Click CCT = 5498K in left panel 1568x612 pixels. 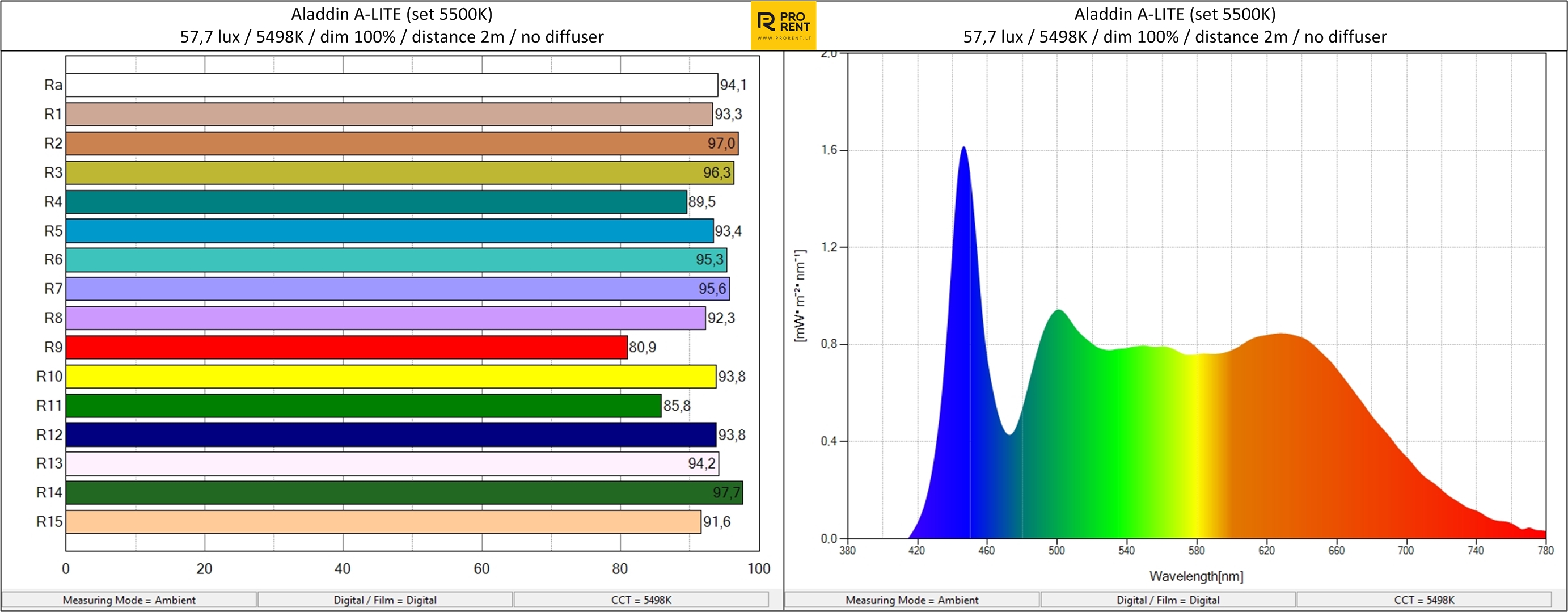coord(641,601)
